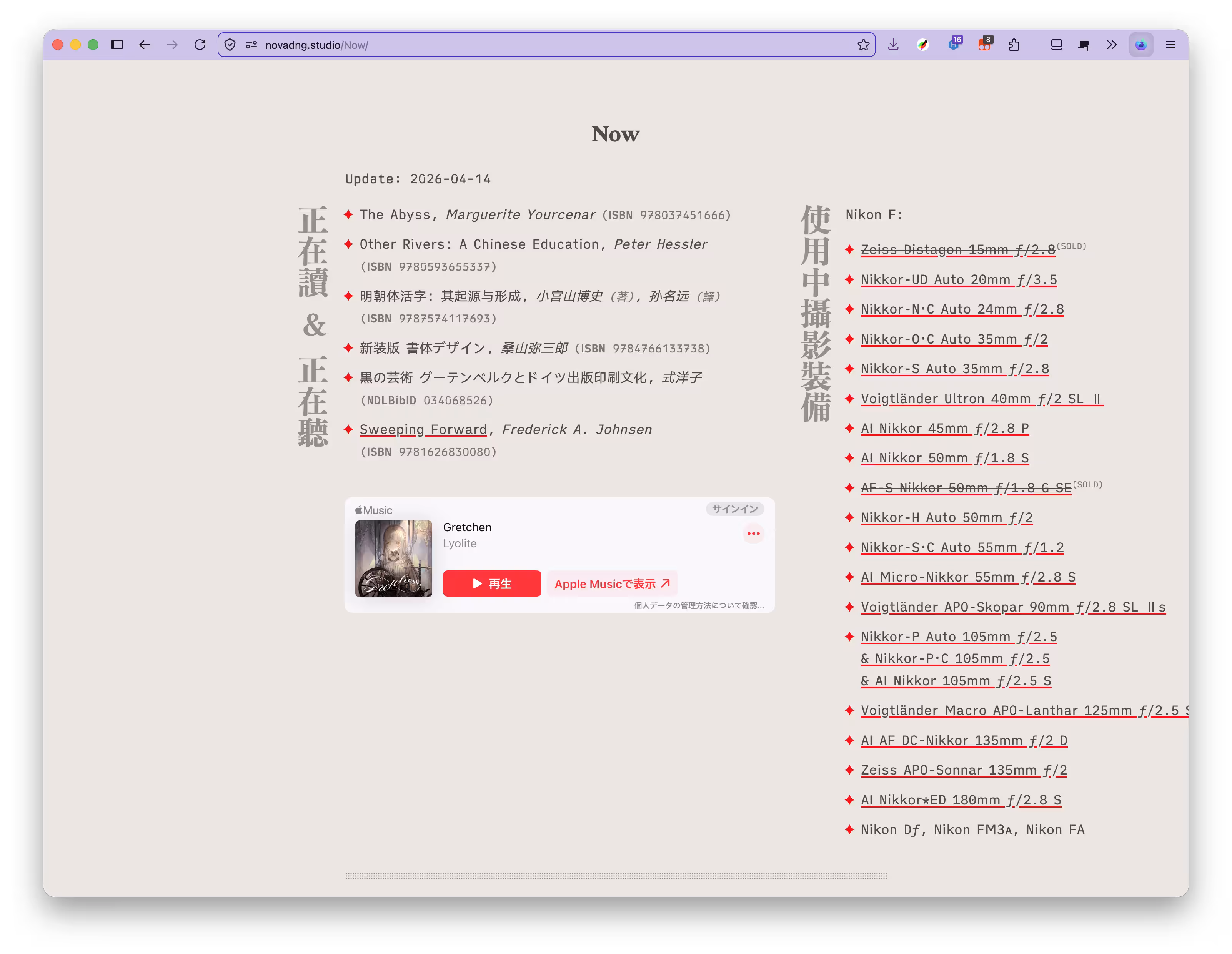Click the Gretchen album cover thumbnail

pos(393,558)
